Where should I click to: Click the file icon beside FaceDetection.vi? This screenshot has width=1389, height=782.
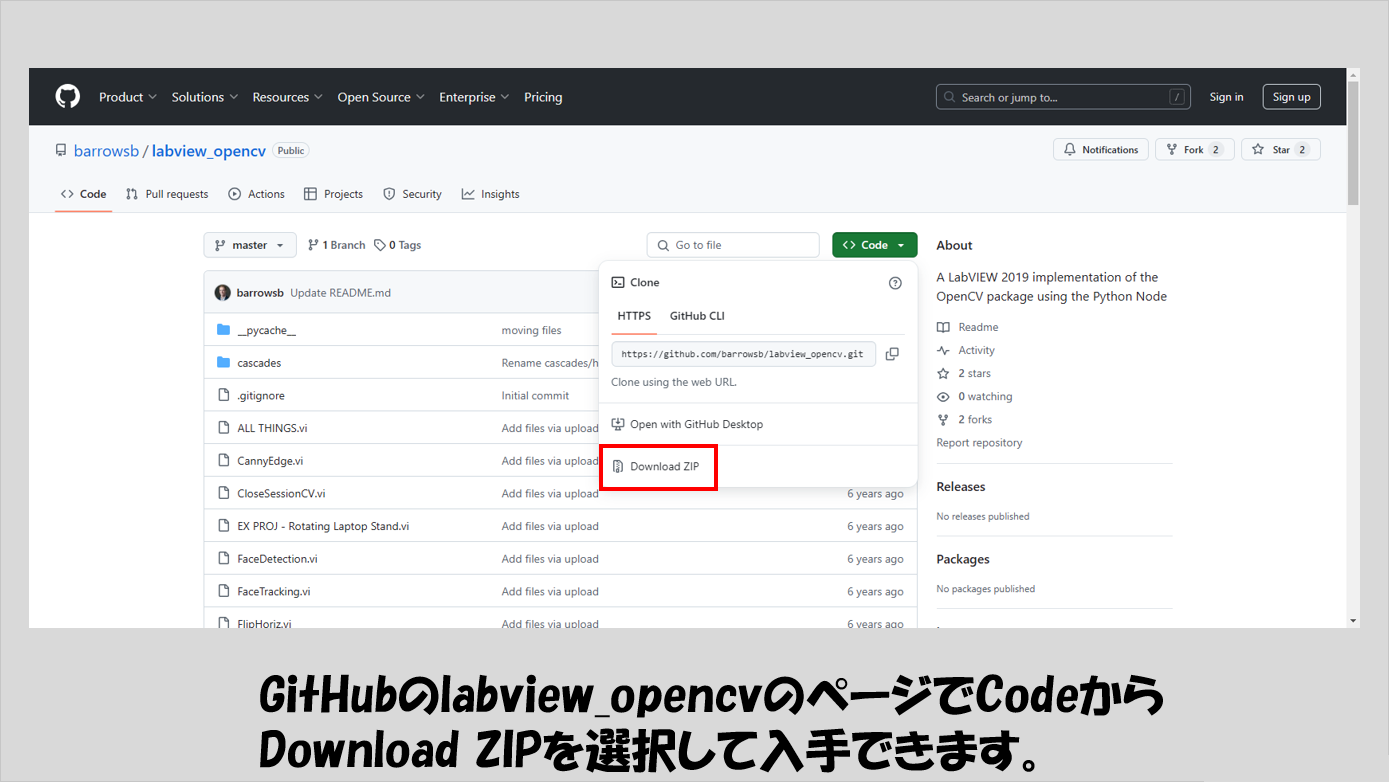click(x=224, y=559)
